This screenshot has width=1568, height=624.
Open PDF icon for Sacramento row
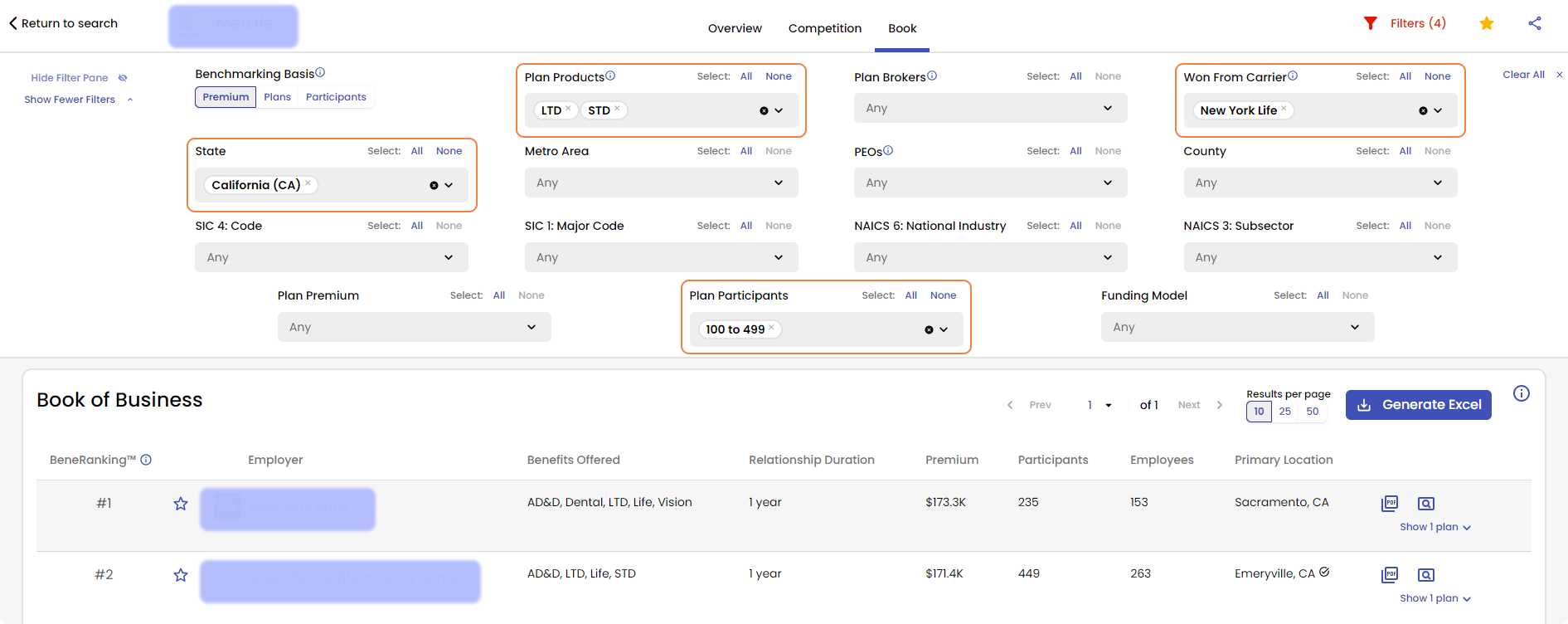[1390, 503]
